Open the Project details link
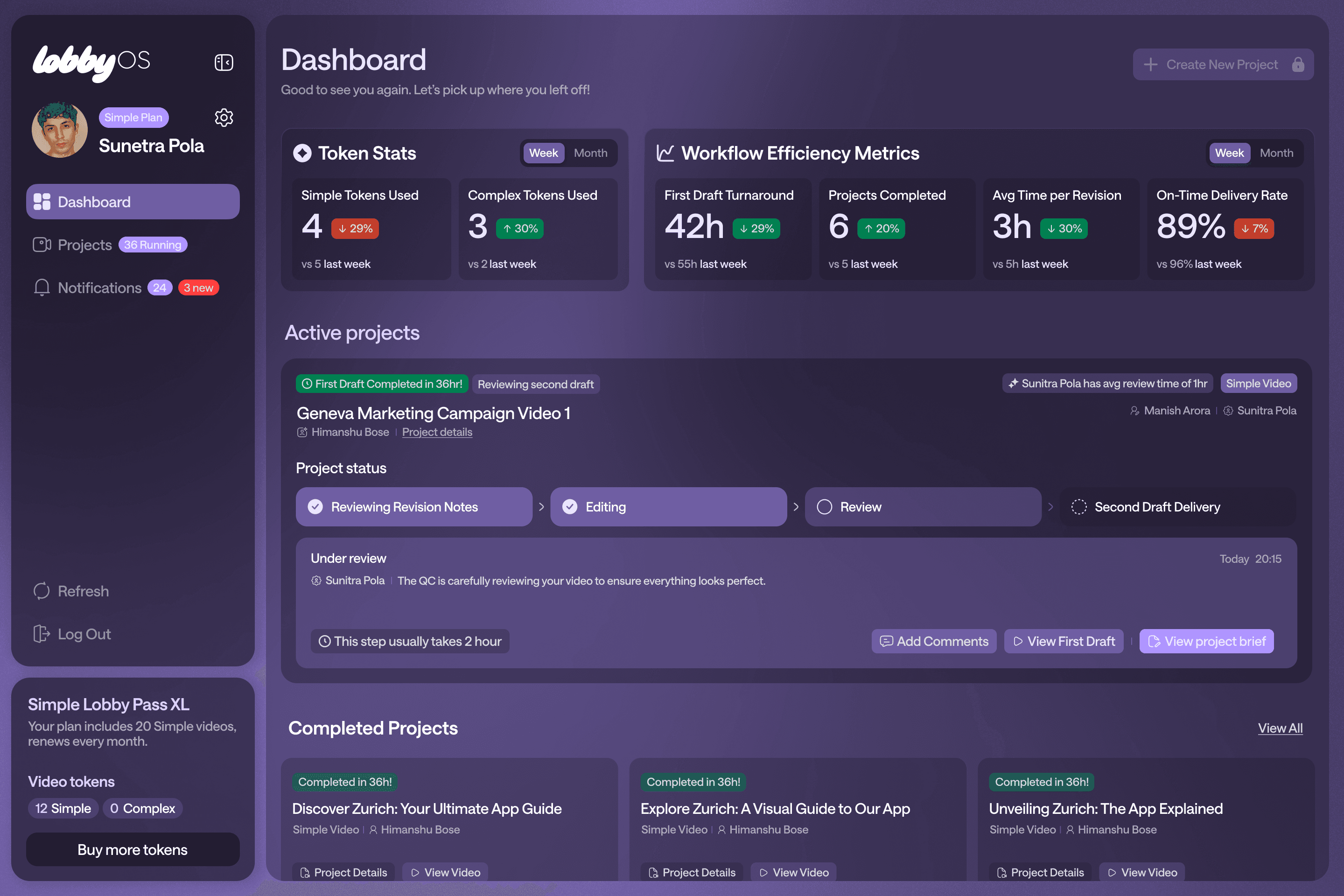This screenshot has height=896, width=1344. click(437, 432)
